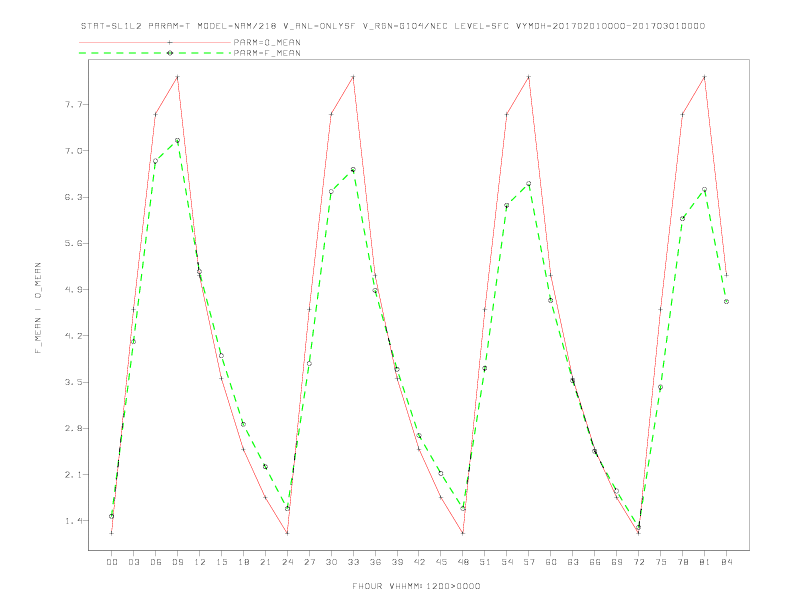The height and width of the screenshot is (612, 792).
Task: Click the 48 forecast hour tick label
Action: 463,562
